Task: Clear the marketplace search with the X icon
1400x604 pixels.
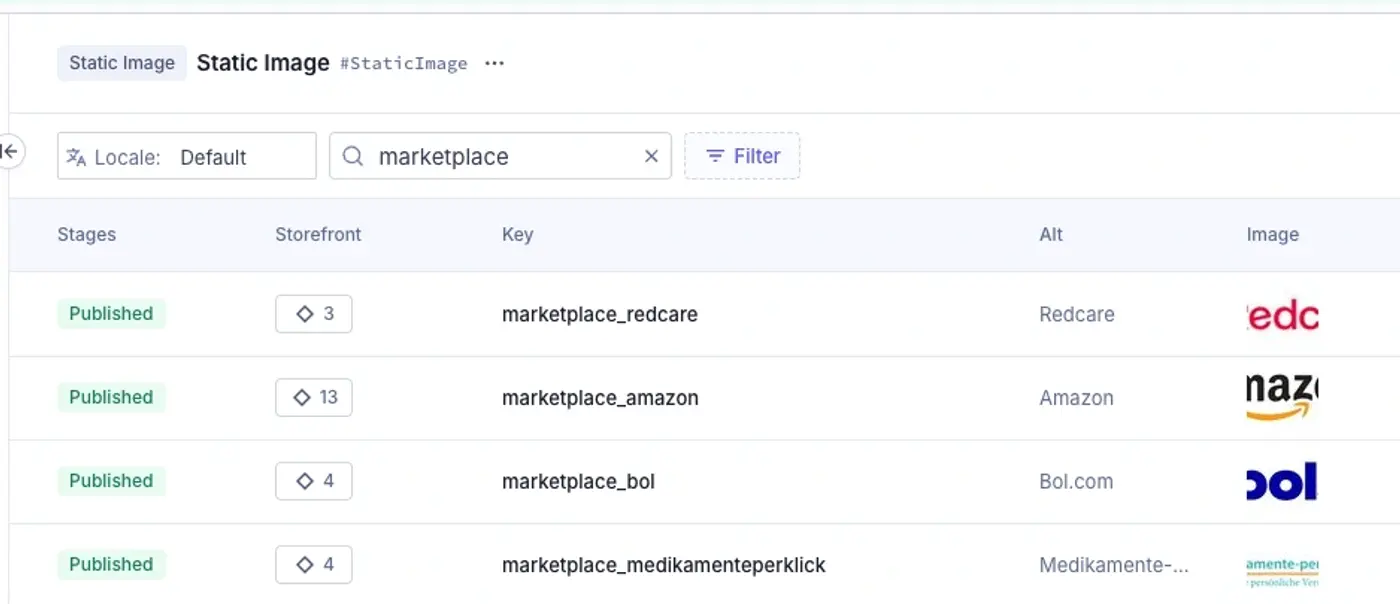Action: [x=651, y=156]
